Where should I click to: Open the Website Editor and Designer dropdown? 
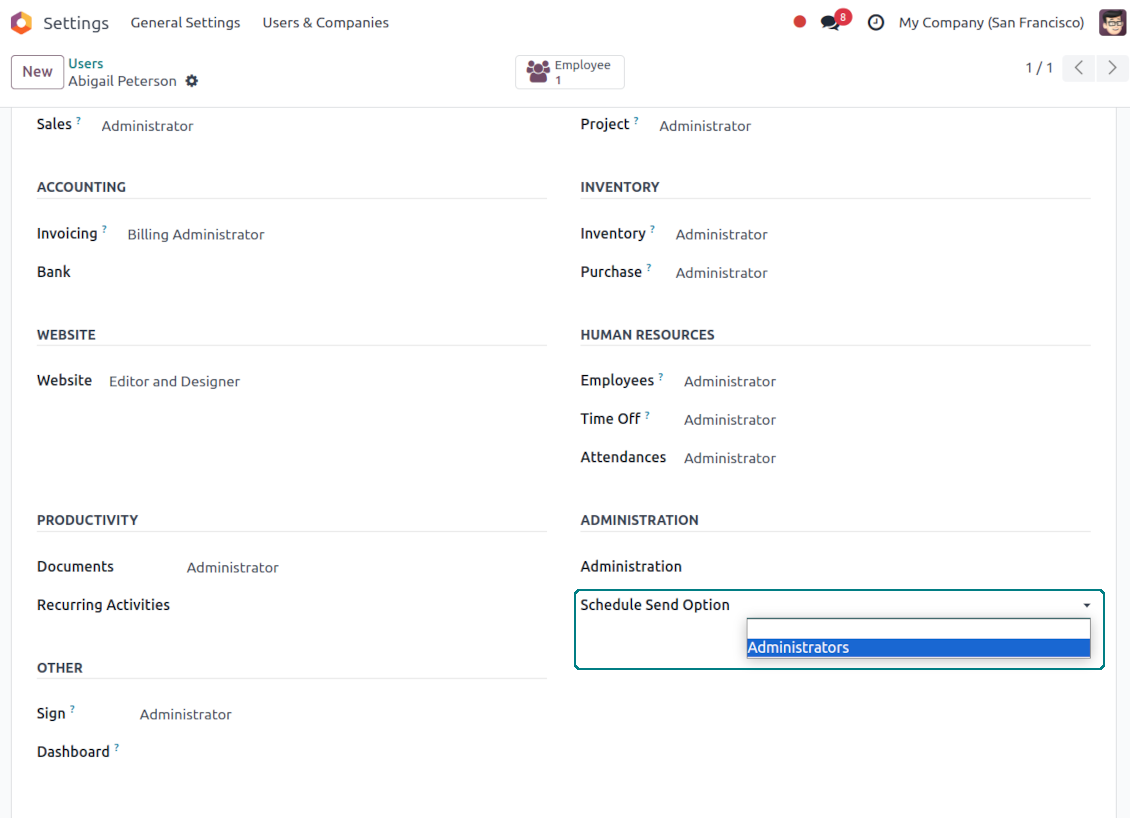coord(174,382)
